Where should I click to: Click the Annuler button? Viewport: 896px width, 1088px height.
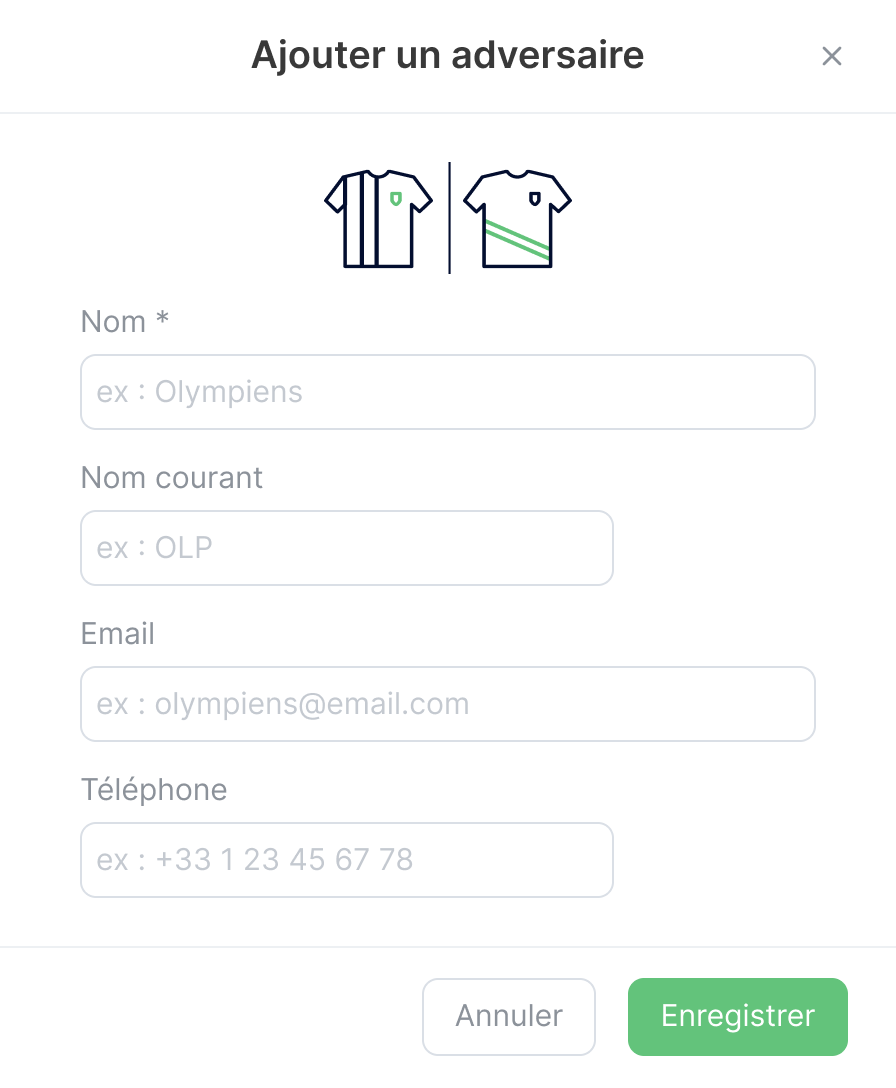click(x=508, y=1016)
